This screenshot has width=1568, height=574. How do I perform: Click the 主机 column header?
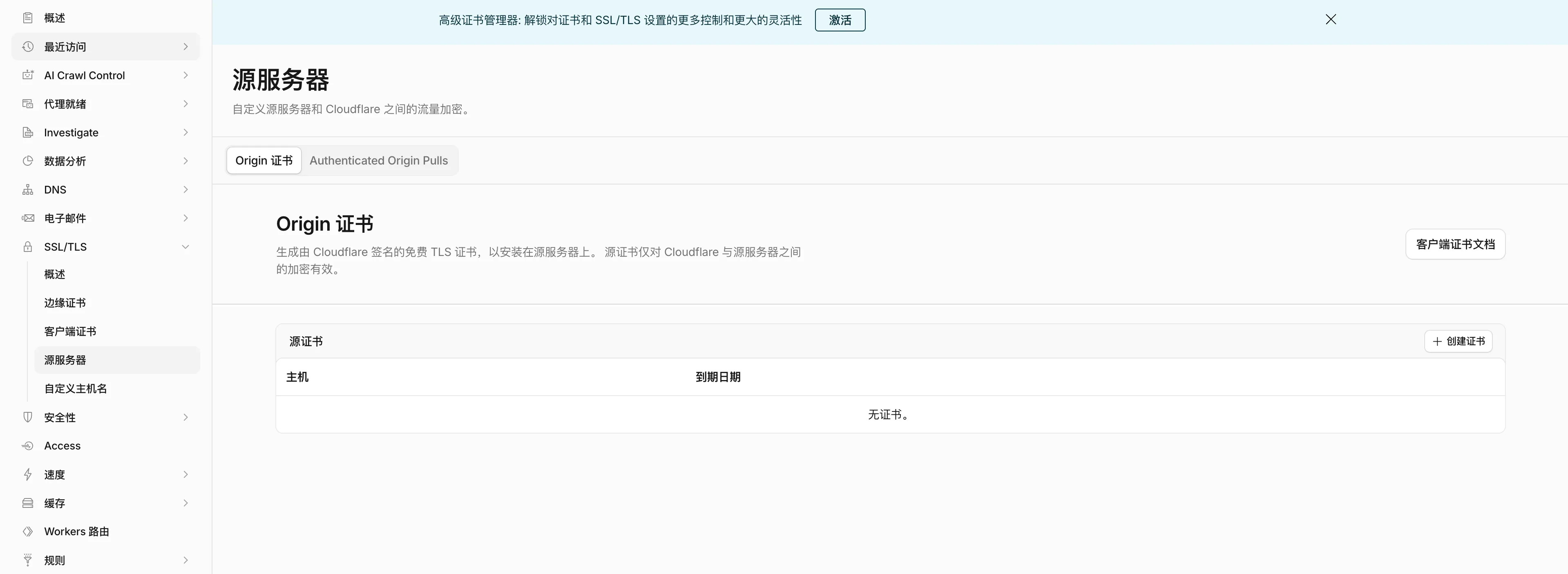click(297, 377)
